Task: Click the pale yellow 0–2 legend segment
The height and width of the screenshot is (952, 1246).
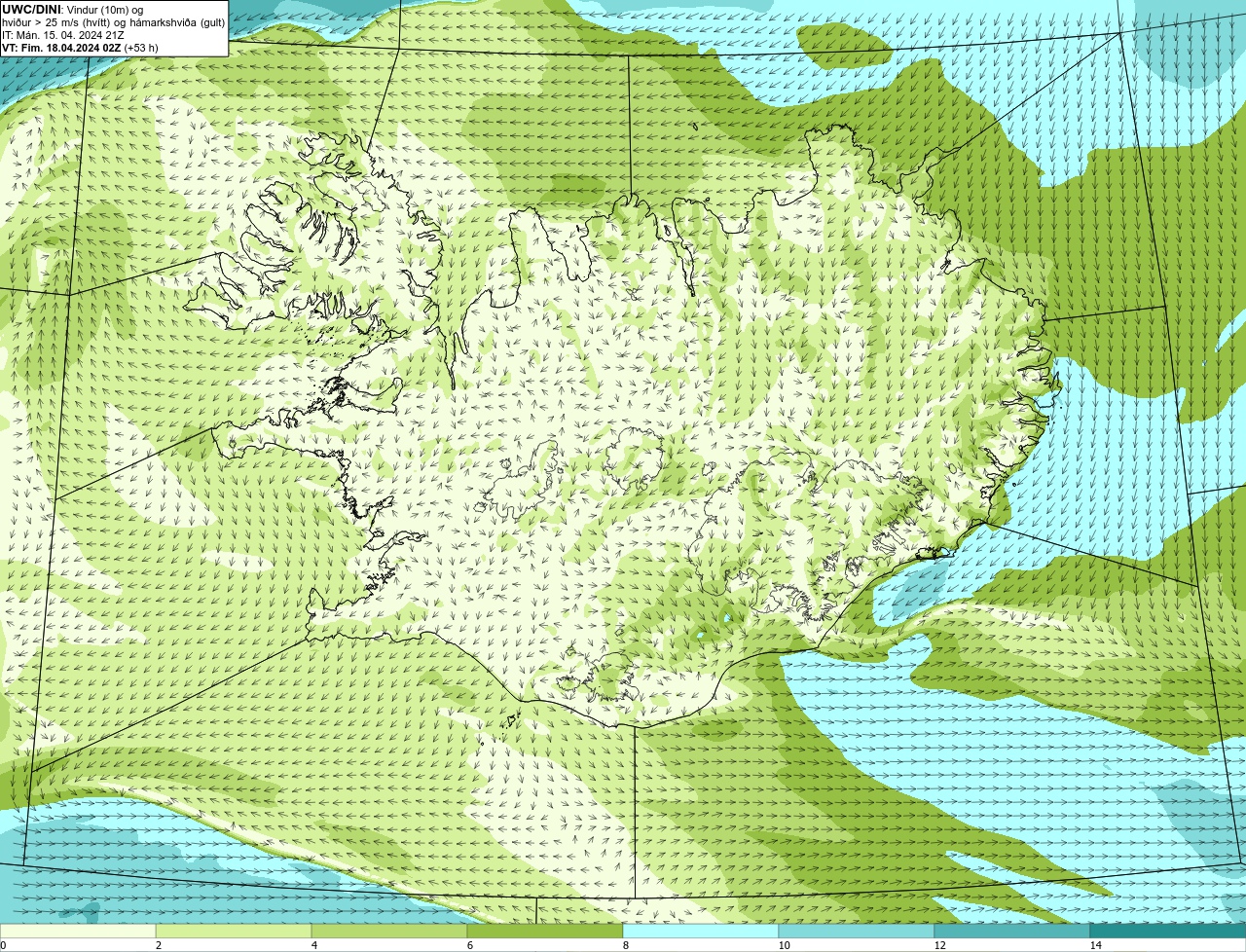Action: click(78, 931)
